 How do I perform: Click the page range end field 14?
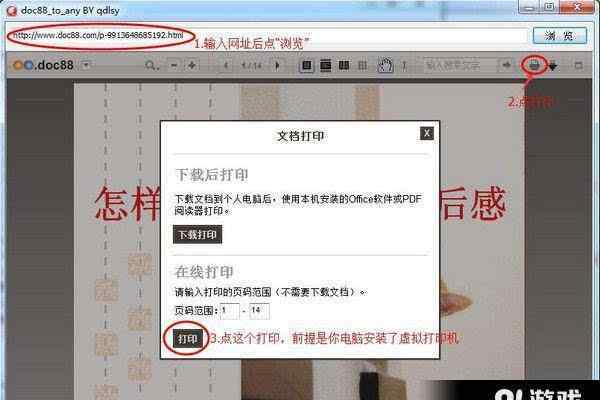tap(259, 310)
